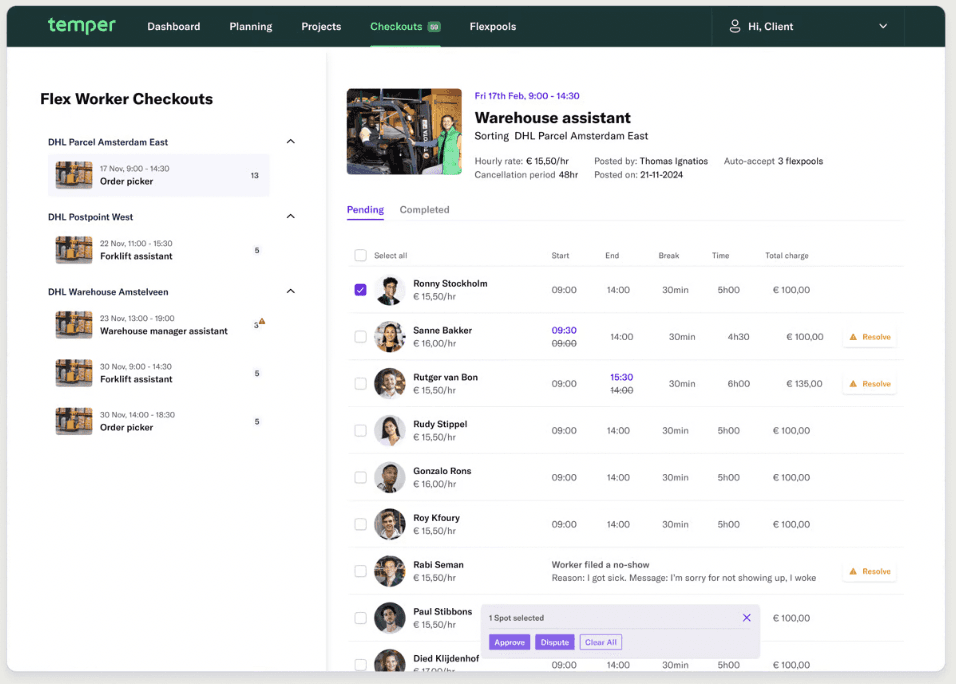
Task: Click Rutger van Bon's adjusted end 15:30
Action: tap(622, 377)
